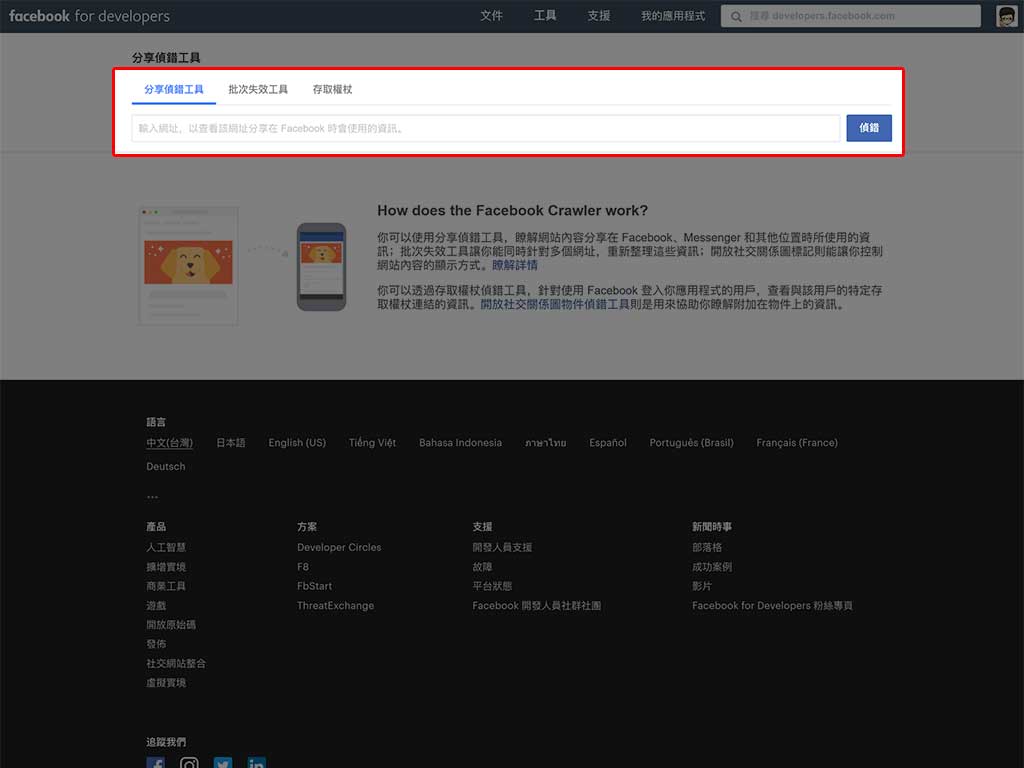Open the Instagram social icon in footer
This screenshot has width=1024, height=768.
point(189,763)
